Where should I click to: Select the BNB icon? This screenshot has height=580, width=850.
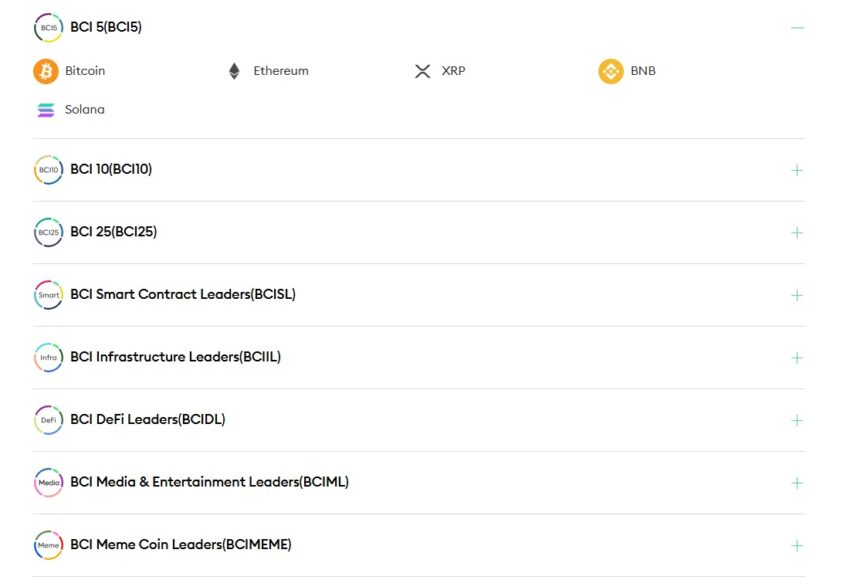point(610,71)
